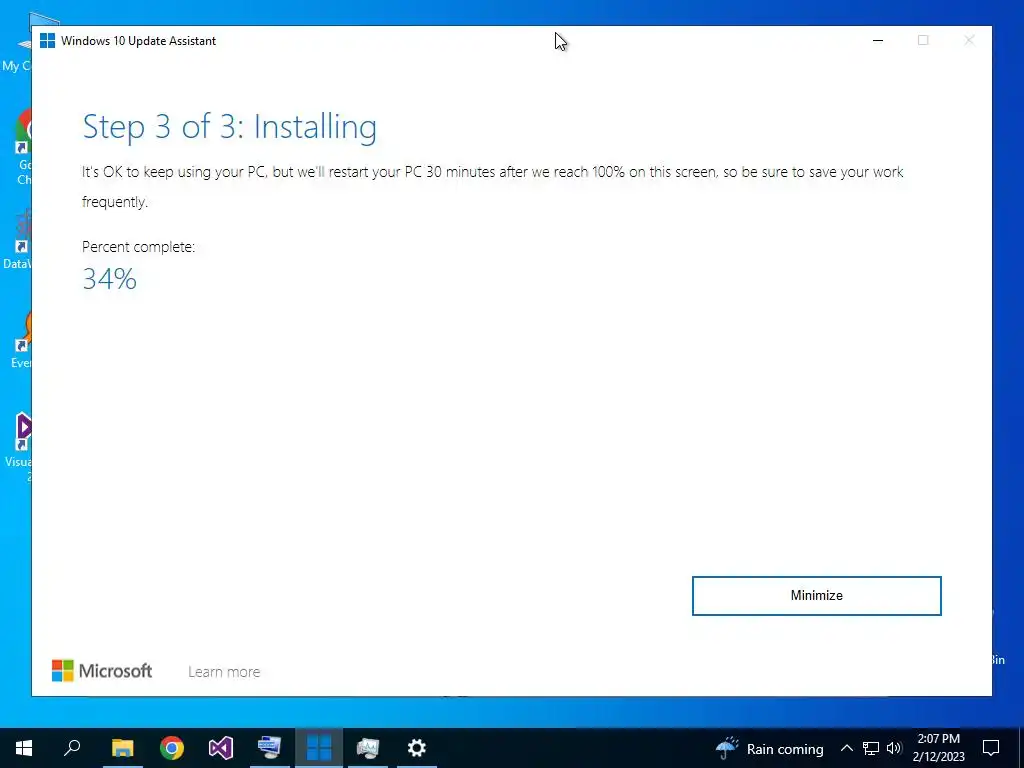
Task: Click the Microsoft logo at window bottom
Action: click(x=102, y=671)
